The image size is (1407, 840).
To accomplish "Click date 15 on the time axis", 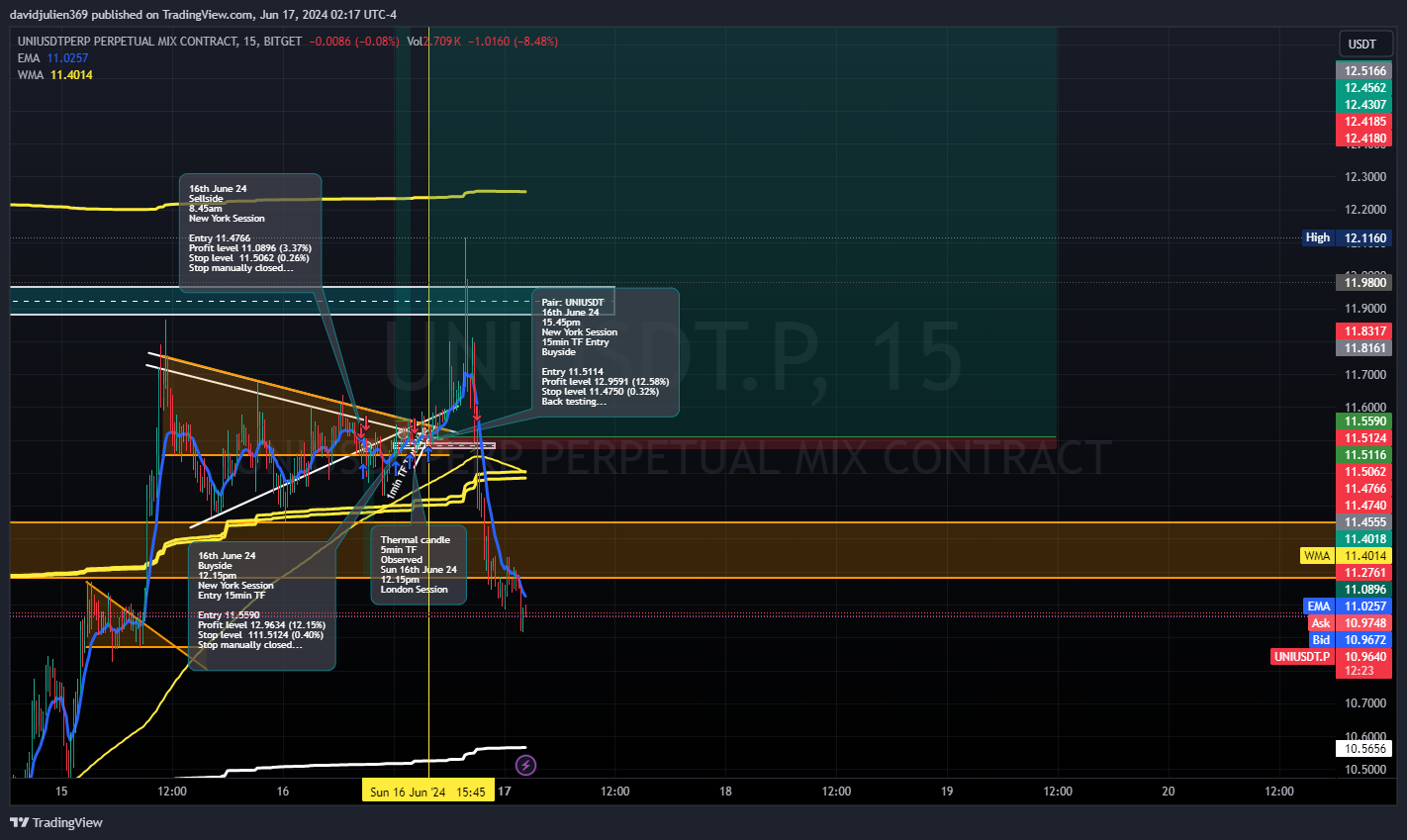I will click(x=61, y=792).
